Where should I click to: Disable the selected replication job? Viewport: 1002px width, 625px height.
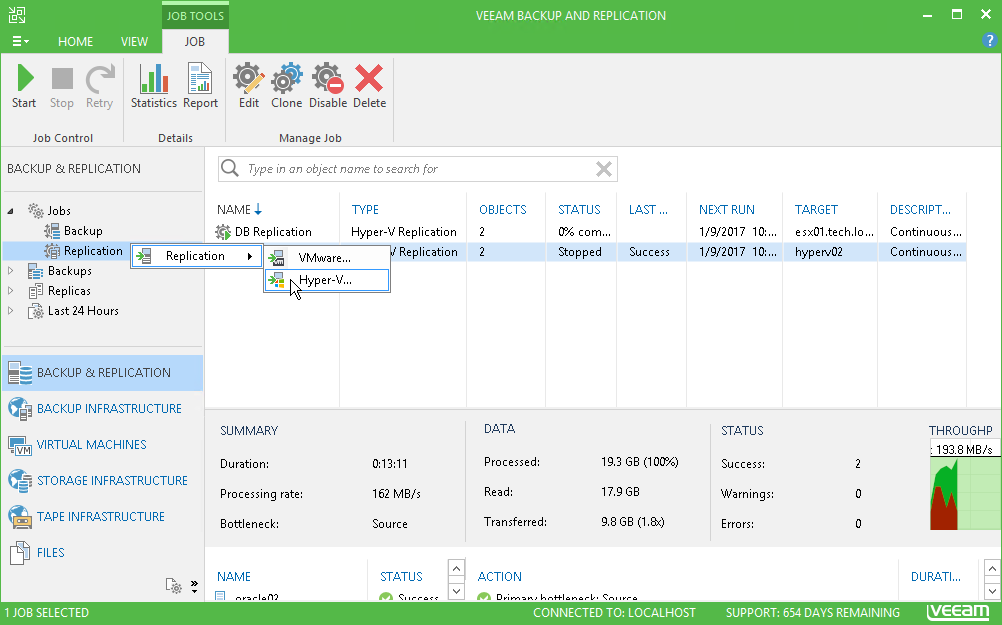(328, 86)
